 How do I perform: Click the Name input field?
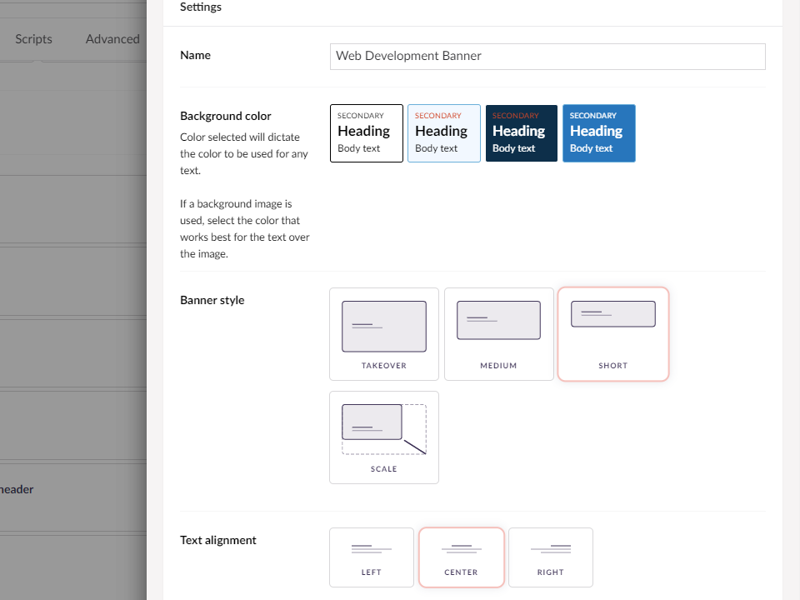(x=547, y=57)
